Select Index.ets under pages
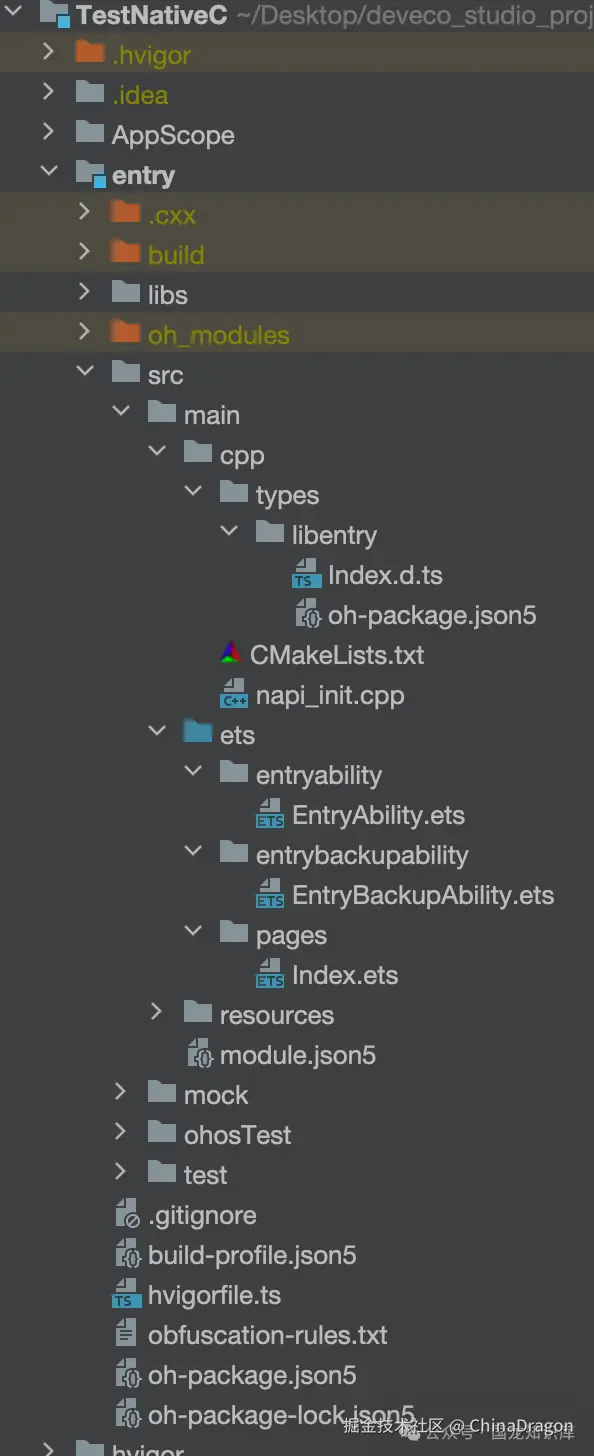594x1456 pixels. (345, 975)
